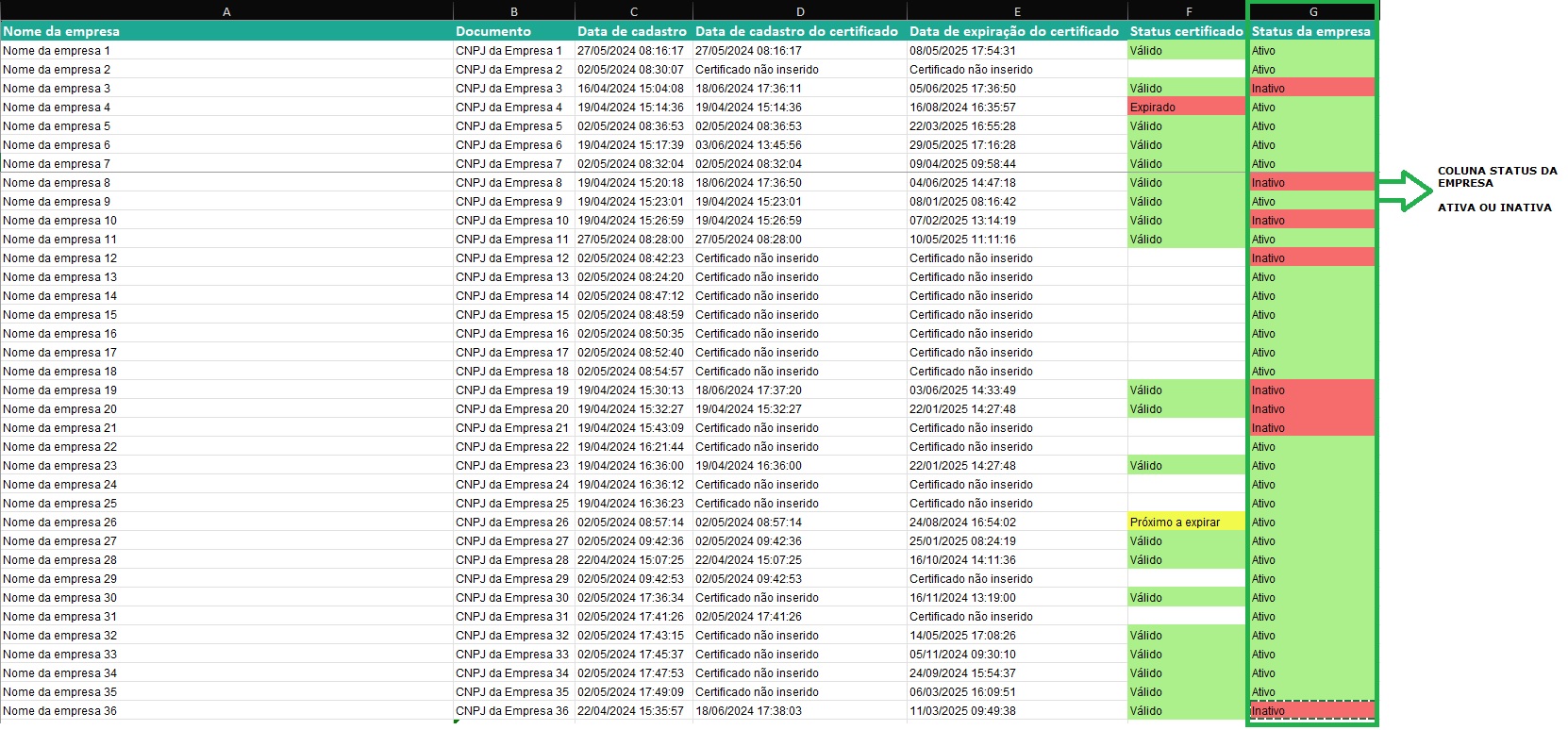Select registration date cell '27/05/2024 08:28:00' in column C
This screenshot has height=730, width=1568.
[633, 240]
